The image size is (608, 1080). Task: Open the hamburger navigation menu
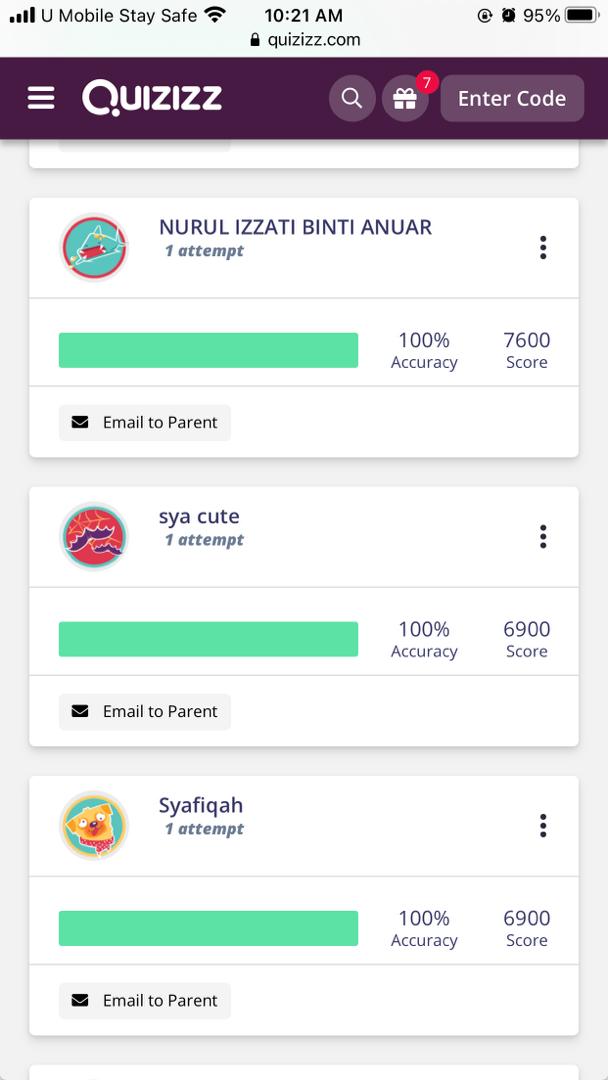point(41,98)
